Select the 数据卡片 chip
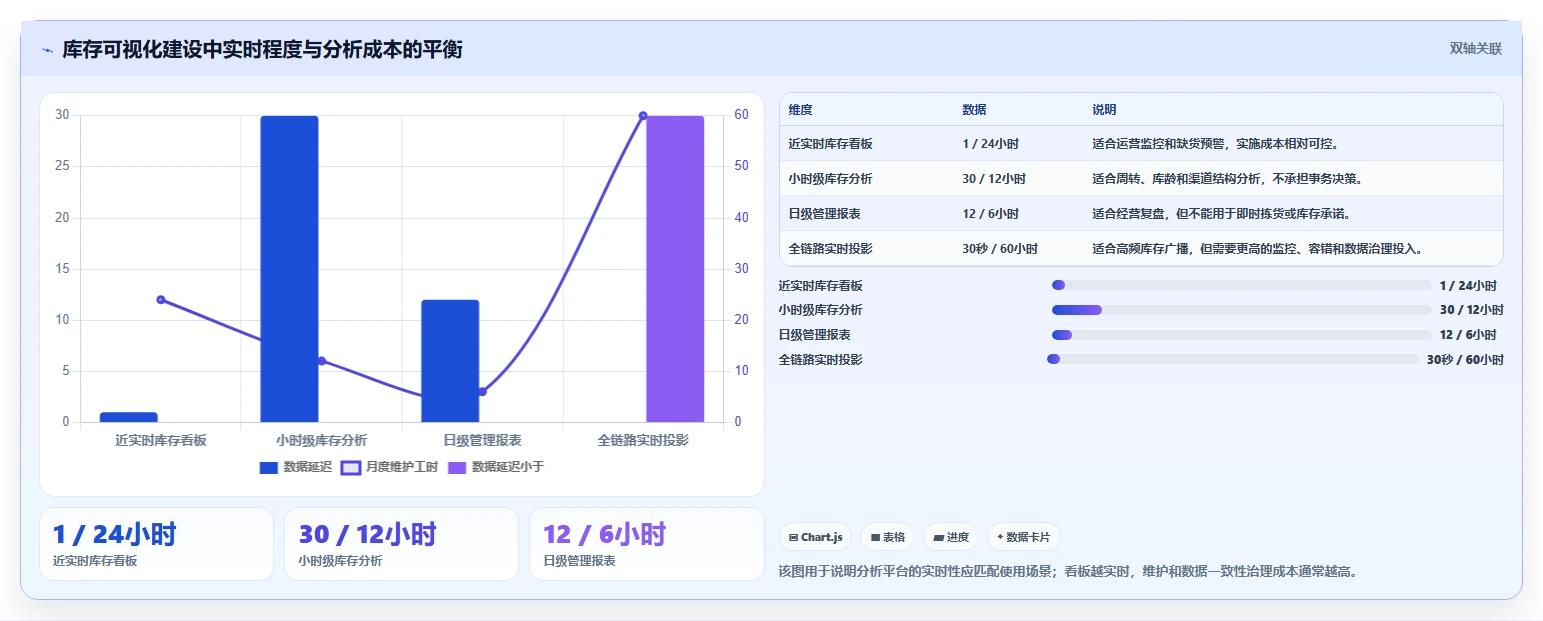Viewport: 1543px width, 621px height. point(1023,537)
